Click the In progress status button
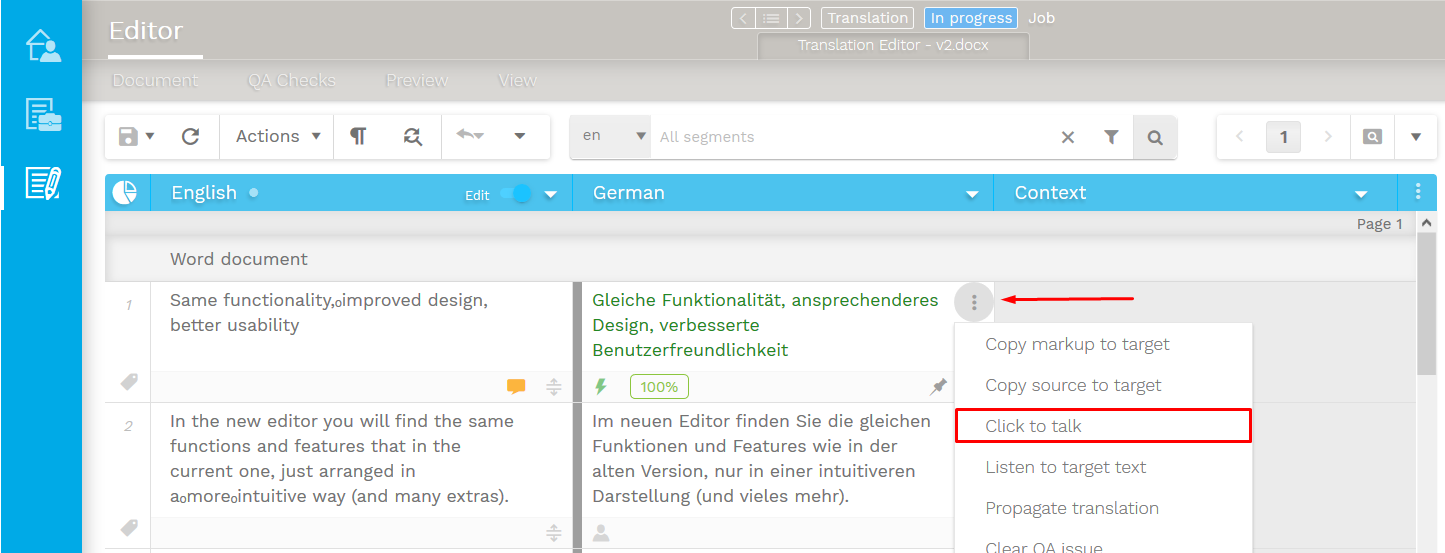Screen dimensions: 1445x553 (x=970, y=18)
